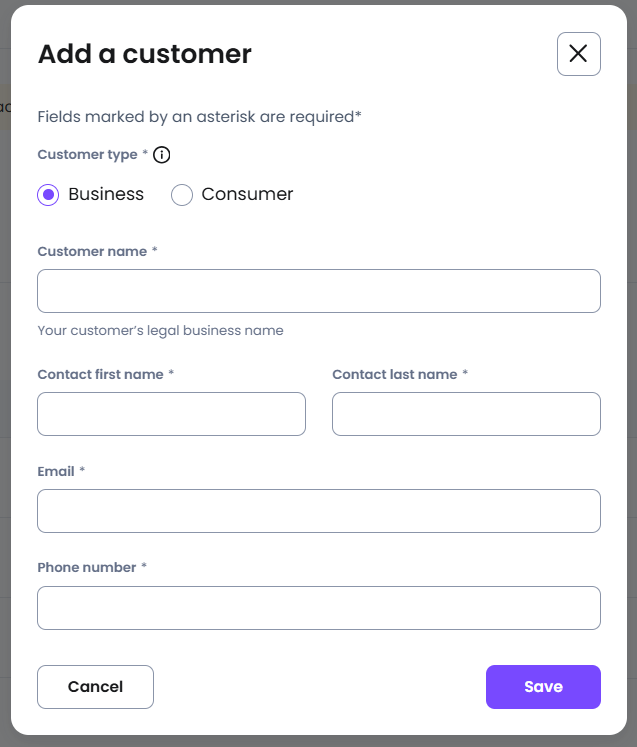This screenshot has height=747, width=637.
Task: Click the Contact last name label
Action: [395, 374]
